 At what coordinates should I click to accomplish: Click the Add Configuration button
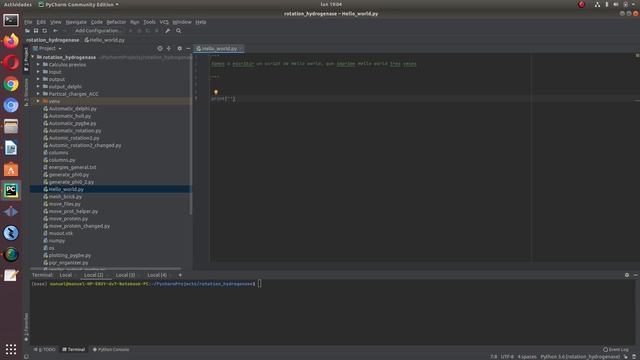point(98,31)
